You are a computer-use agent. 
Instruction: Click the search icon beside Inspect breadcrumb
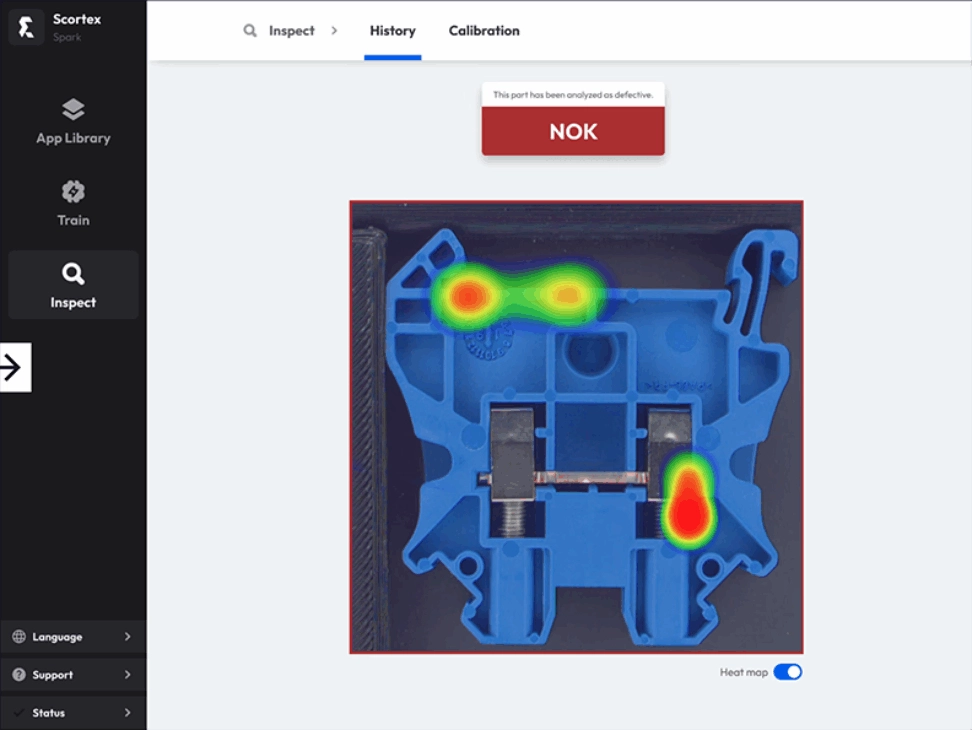[250, 31]
